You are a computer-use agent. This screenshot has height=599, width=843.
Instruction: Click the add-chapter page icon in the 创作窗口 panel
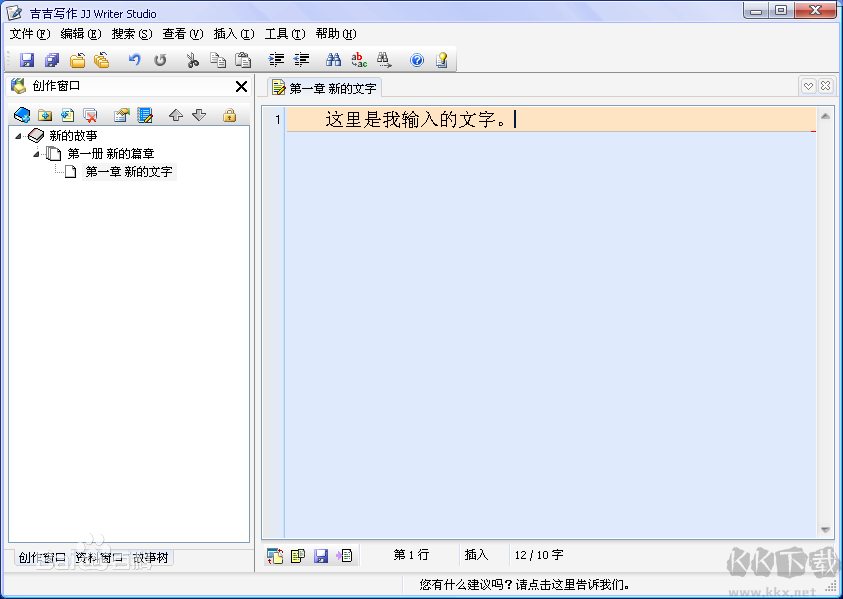(x=68, y=115)
